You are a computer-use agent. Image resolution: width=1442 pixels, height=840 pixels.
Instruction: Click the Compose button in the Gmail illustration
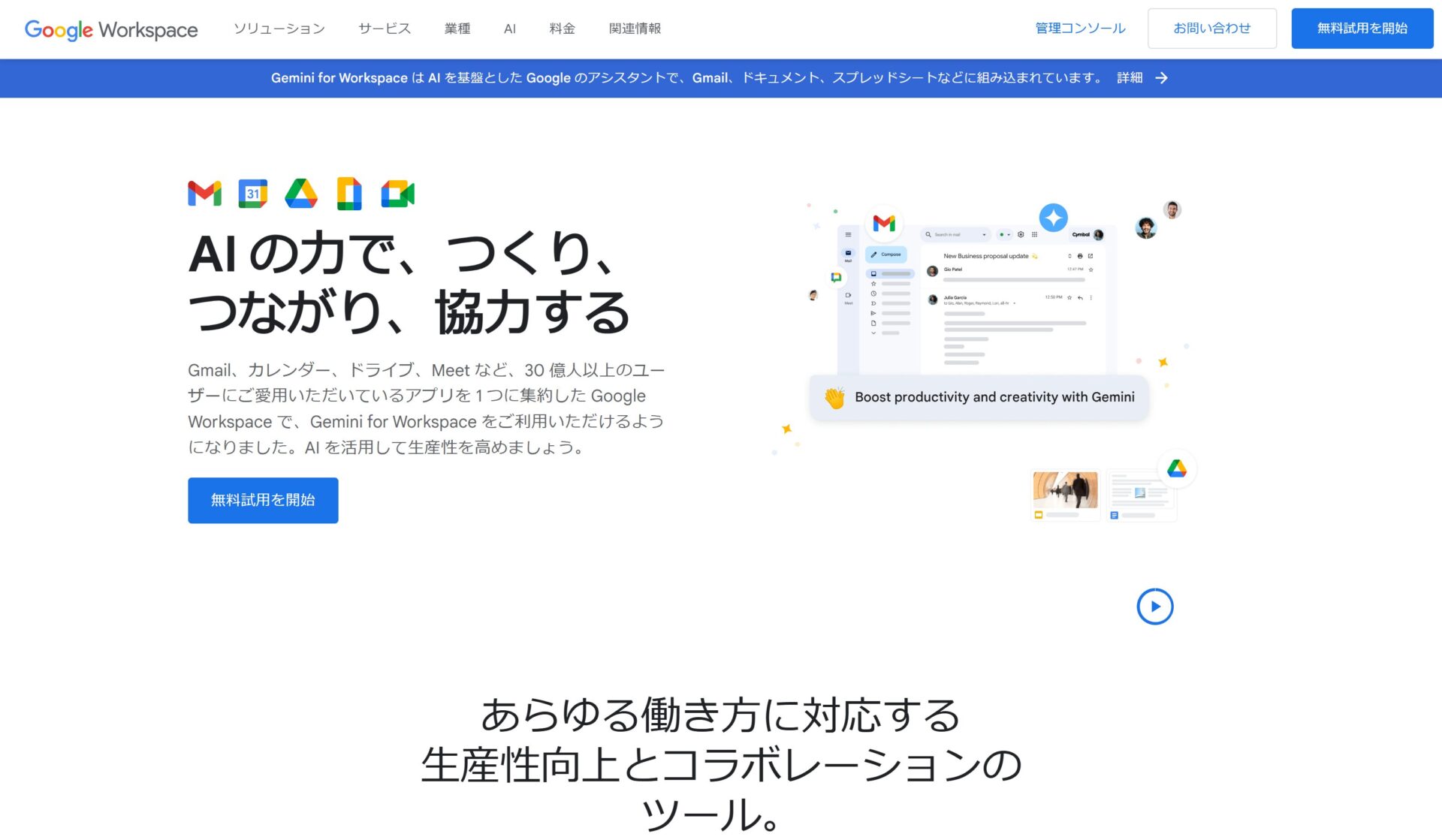[x=885, y=254]
